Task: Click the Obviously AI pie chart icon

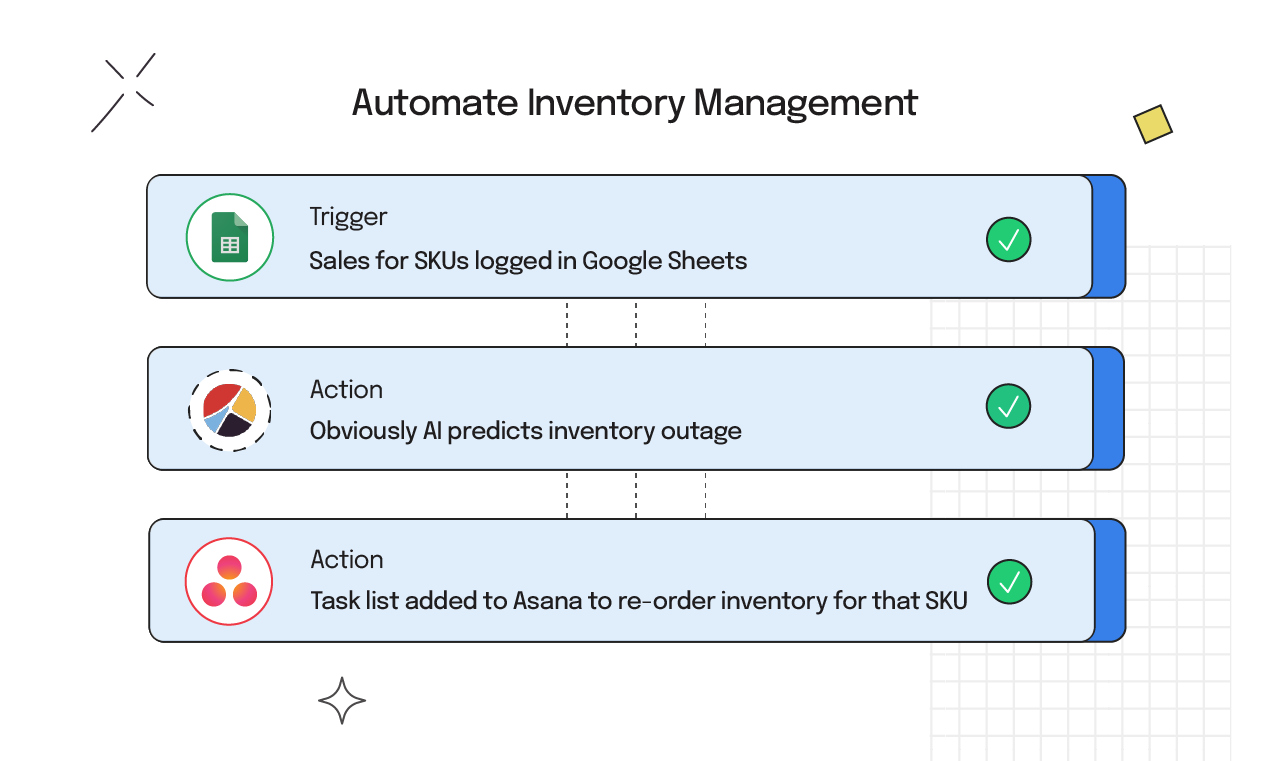Action: tap(230, 410)
